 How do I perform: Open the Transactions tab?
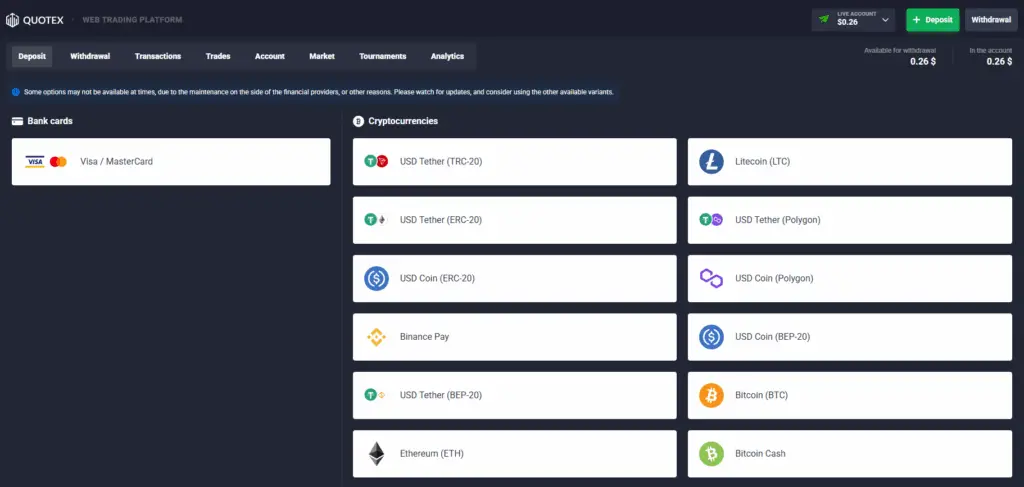point(158,56)
